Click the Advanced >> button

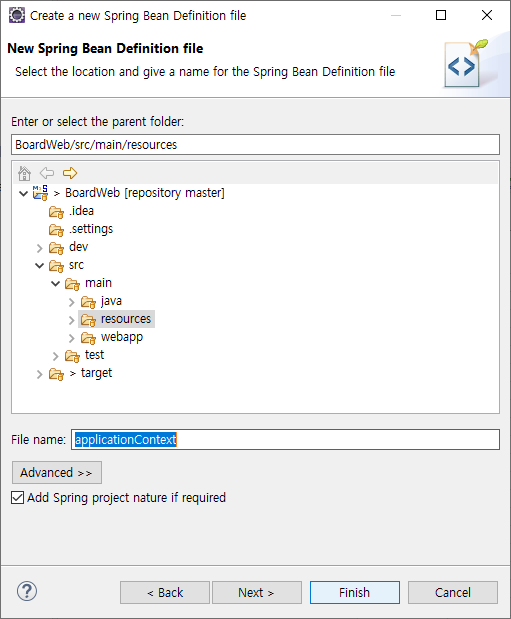(x=57, y=473)
